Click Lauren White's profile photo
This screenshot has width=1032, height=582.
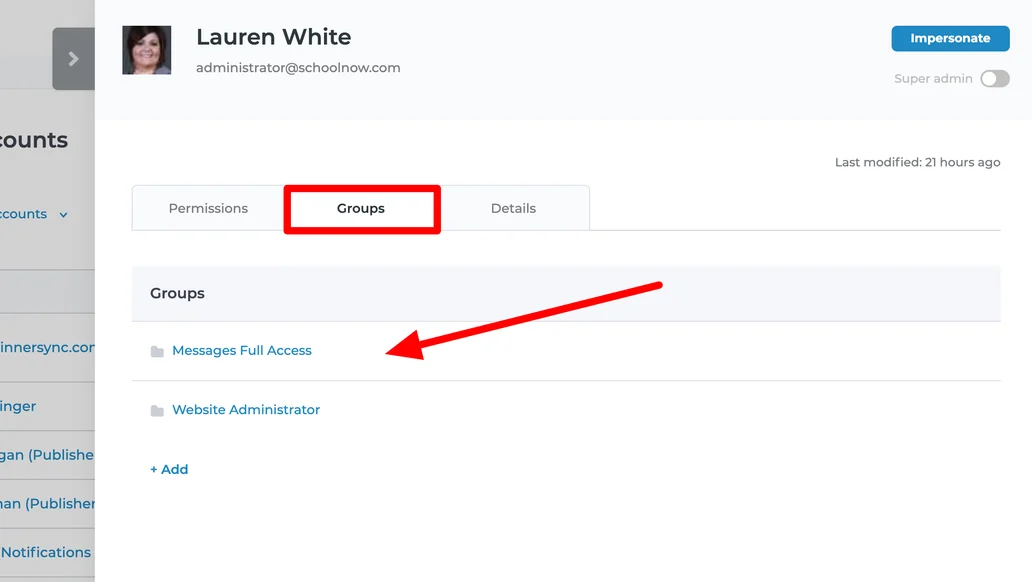click(146, 50)
